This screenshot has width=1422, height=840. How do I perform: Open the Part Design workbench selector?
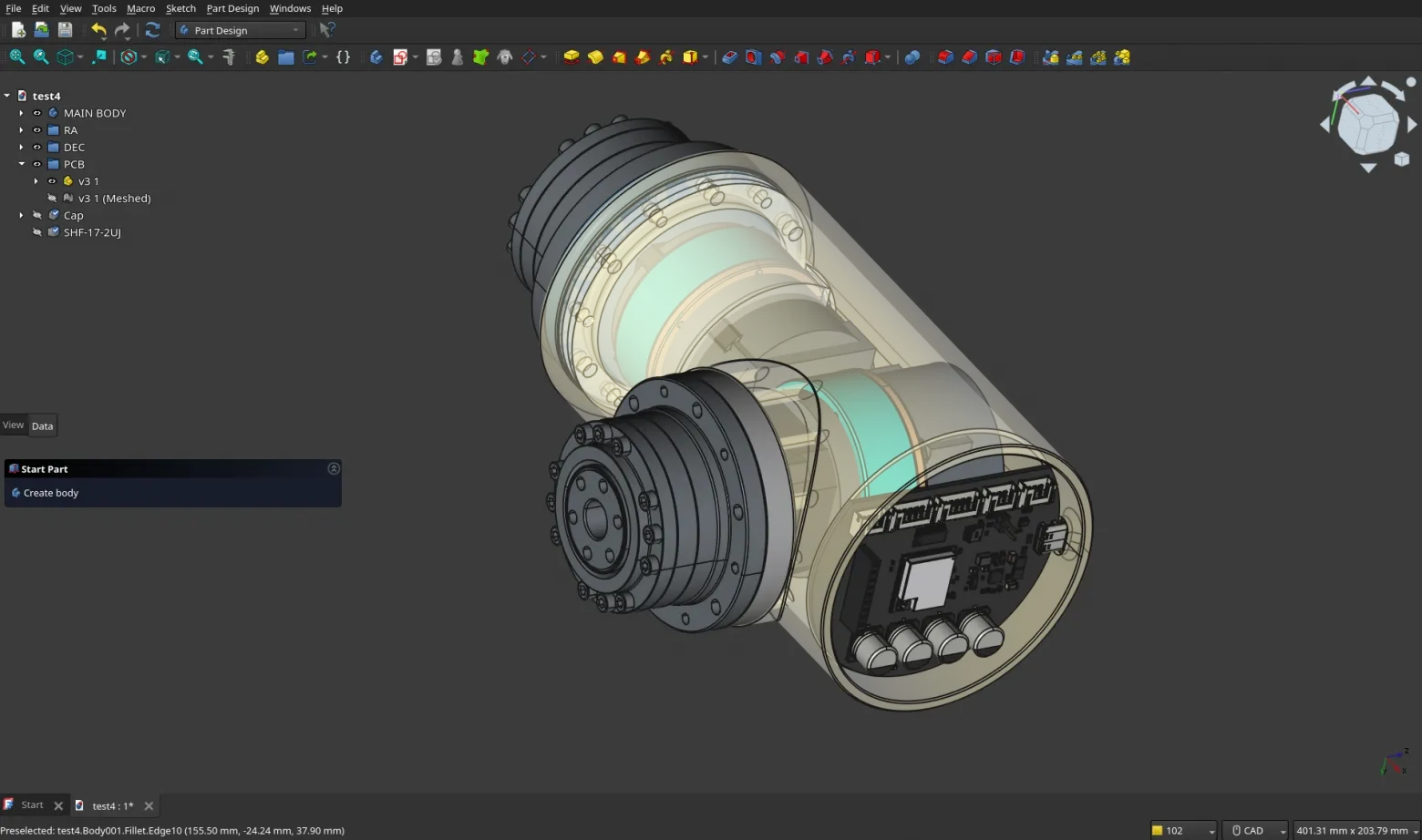[240, 29]
